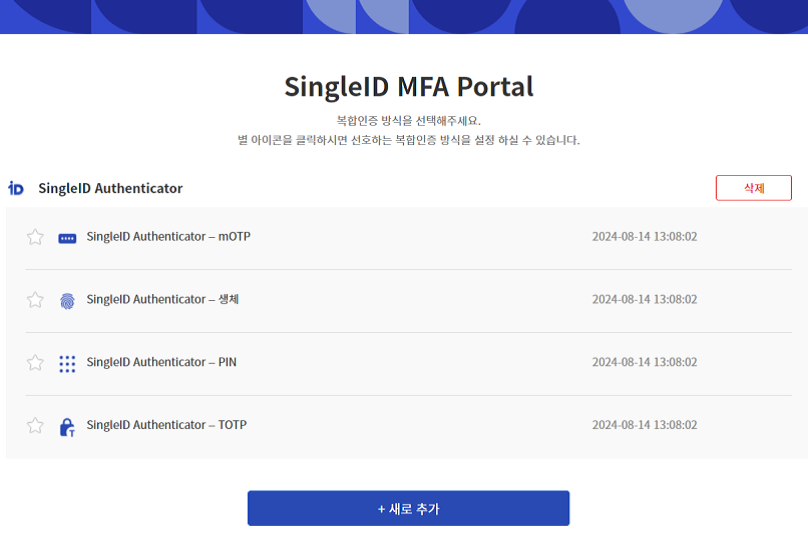Screen dimensions: 808x550
Task: Delete the authenticator with the 삭제 button
Action: (x=753, y=188)
